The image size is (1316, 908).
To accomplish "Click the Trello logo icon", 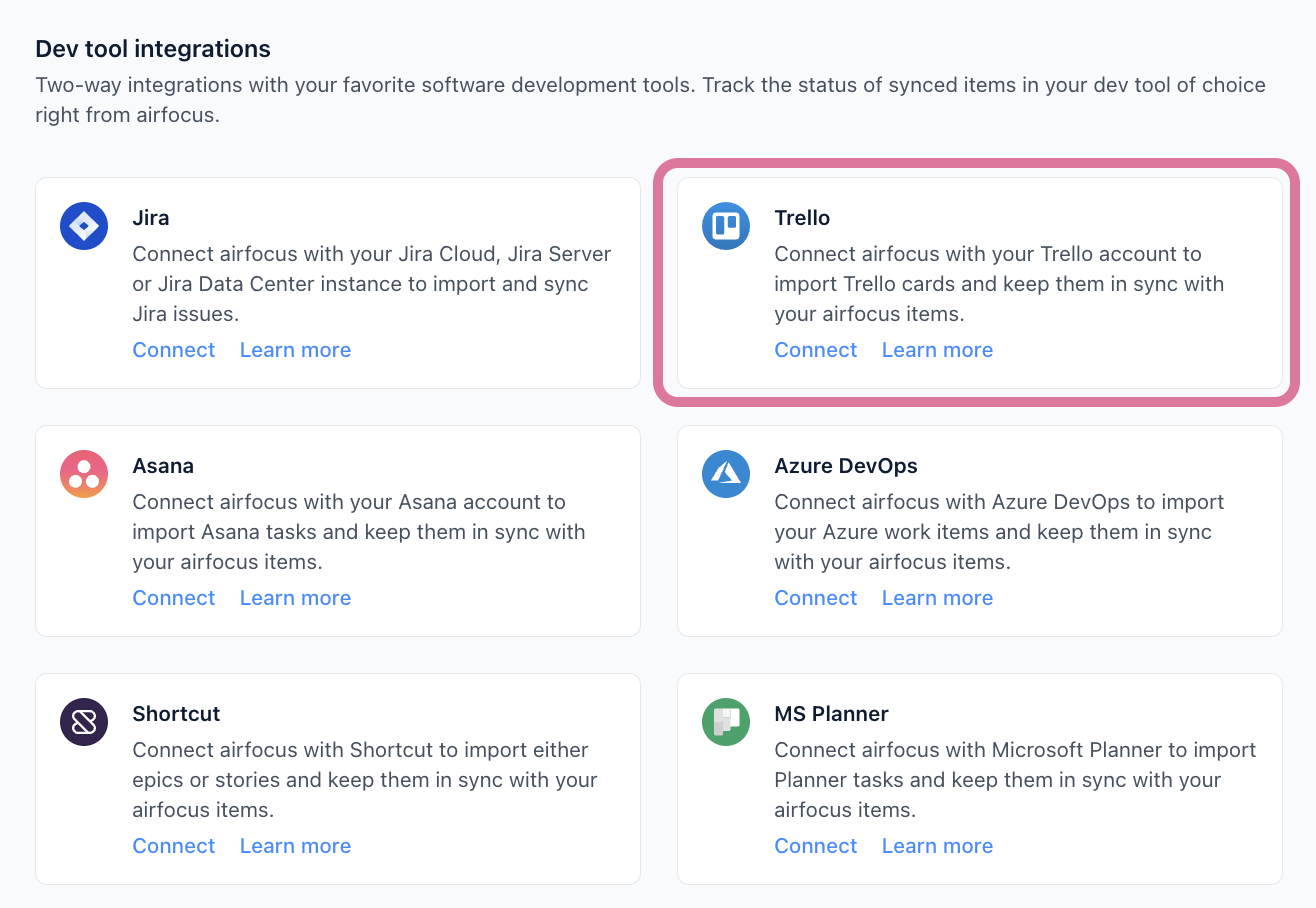I will coord(726,226).
